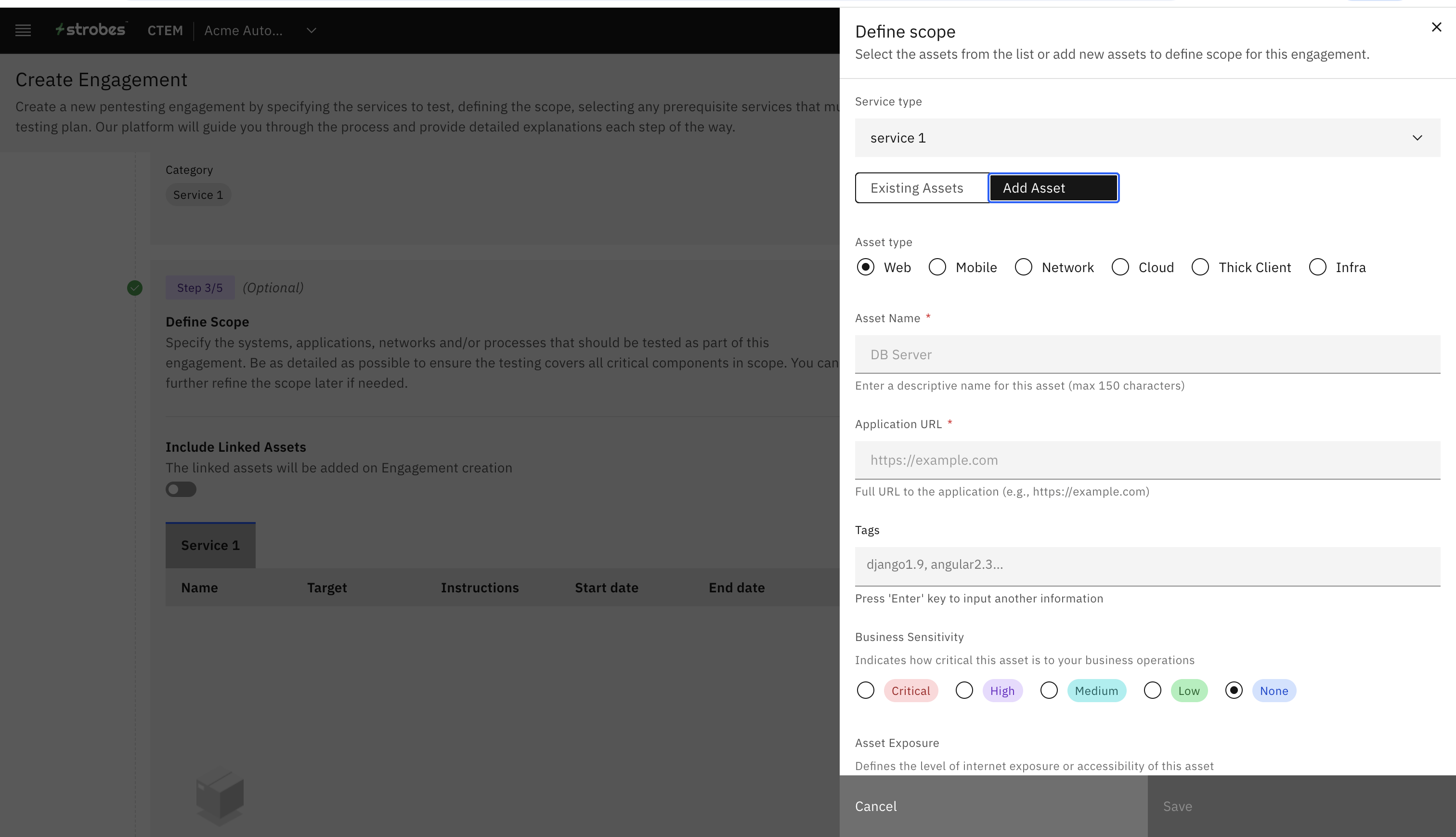Open the hamburger navigation menu
Screen dimensions: 1456x837
tap(23, 30)
